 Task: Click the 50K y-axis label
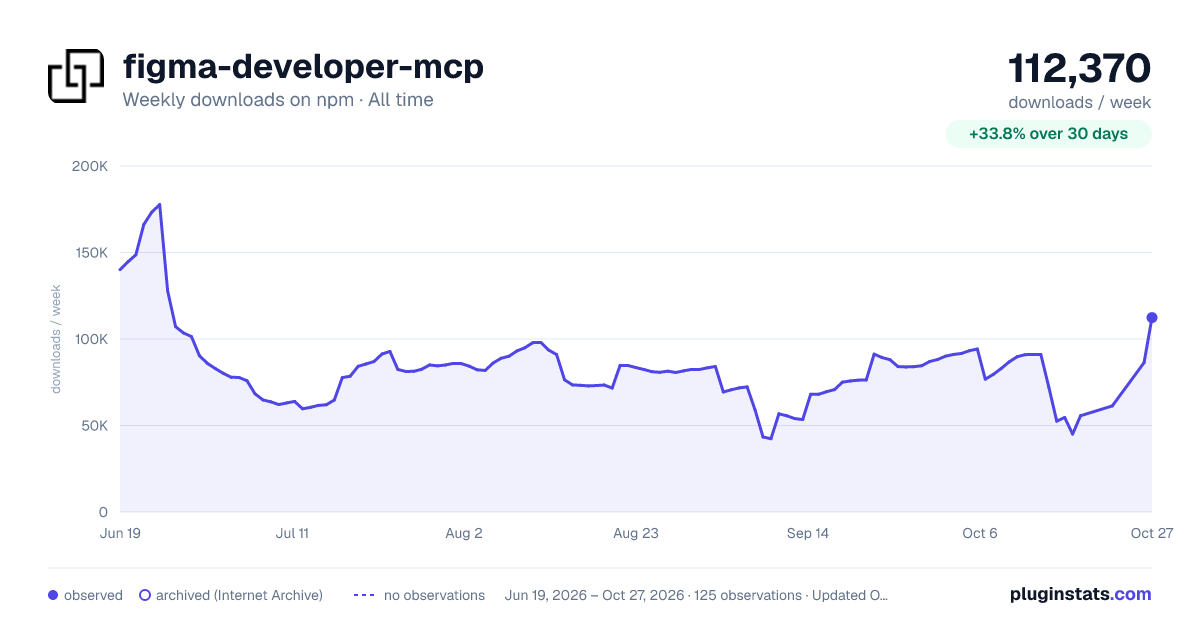(x=95, y=426)
